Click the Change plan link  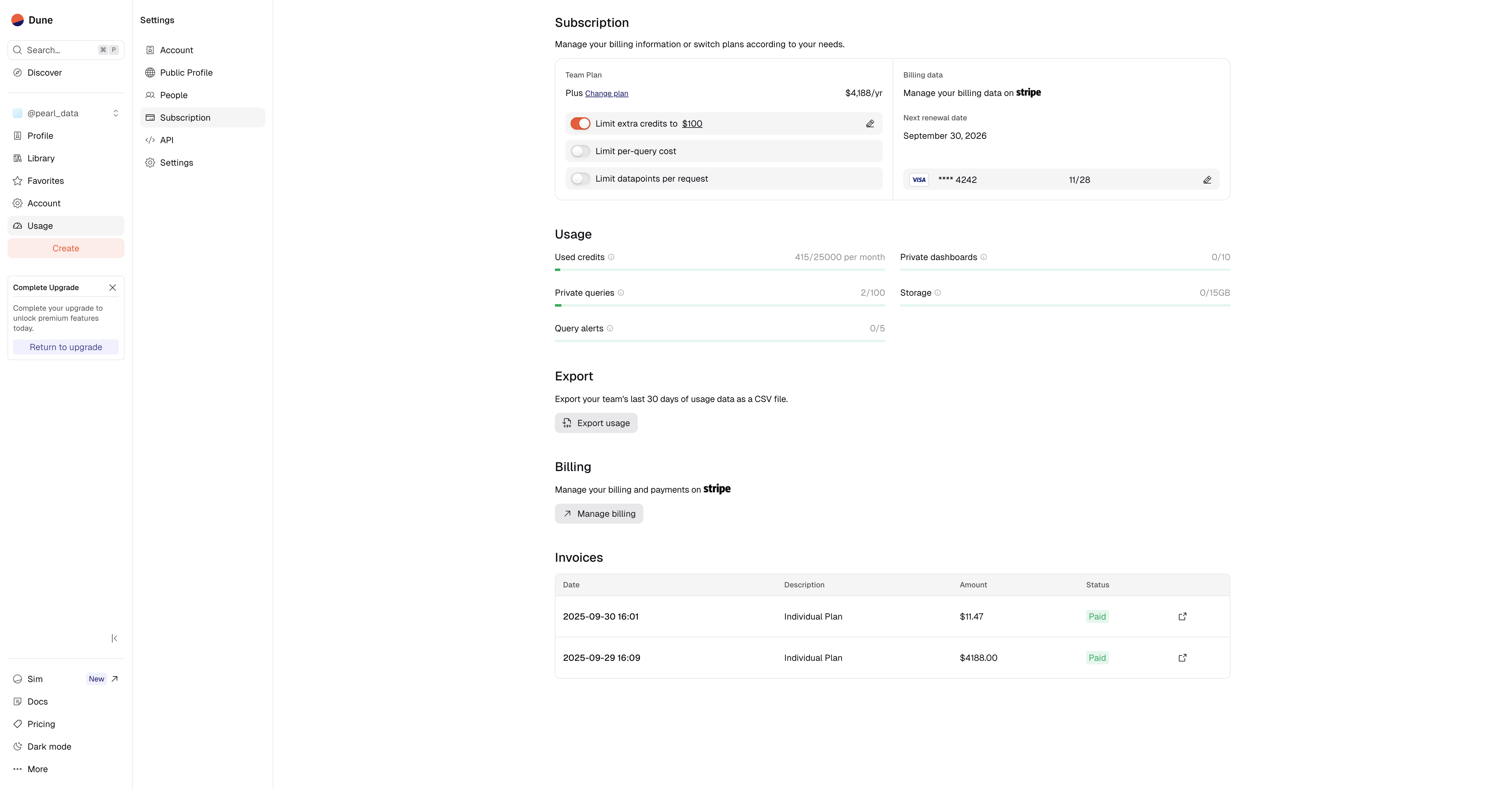pos(606,93)
